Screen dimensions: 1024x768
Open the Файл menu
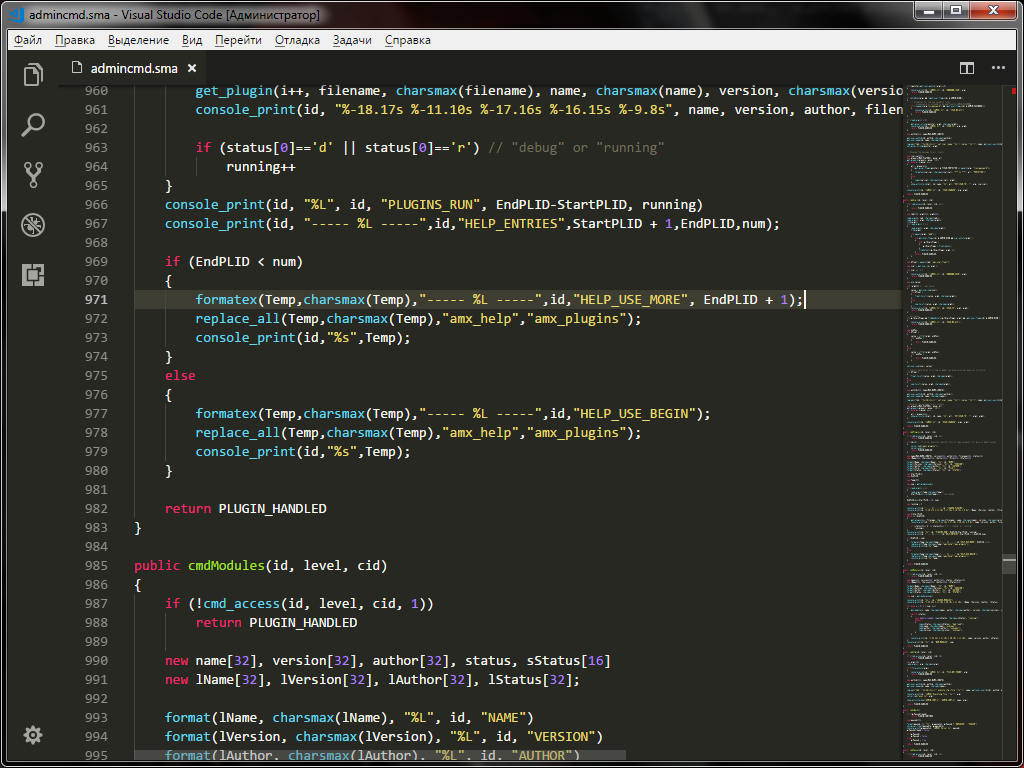coord(27,40)
